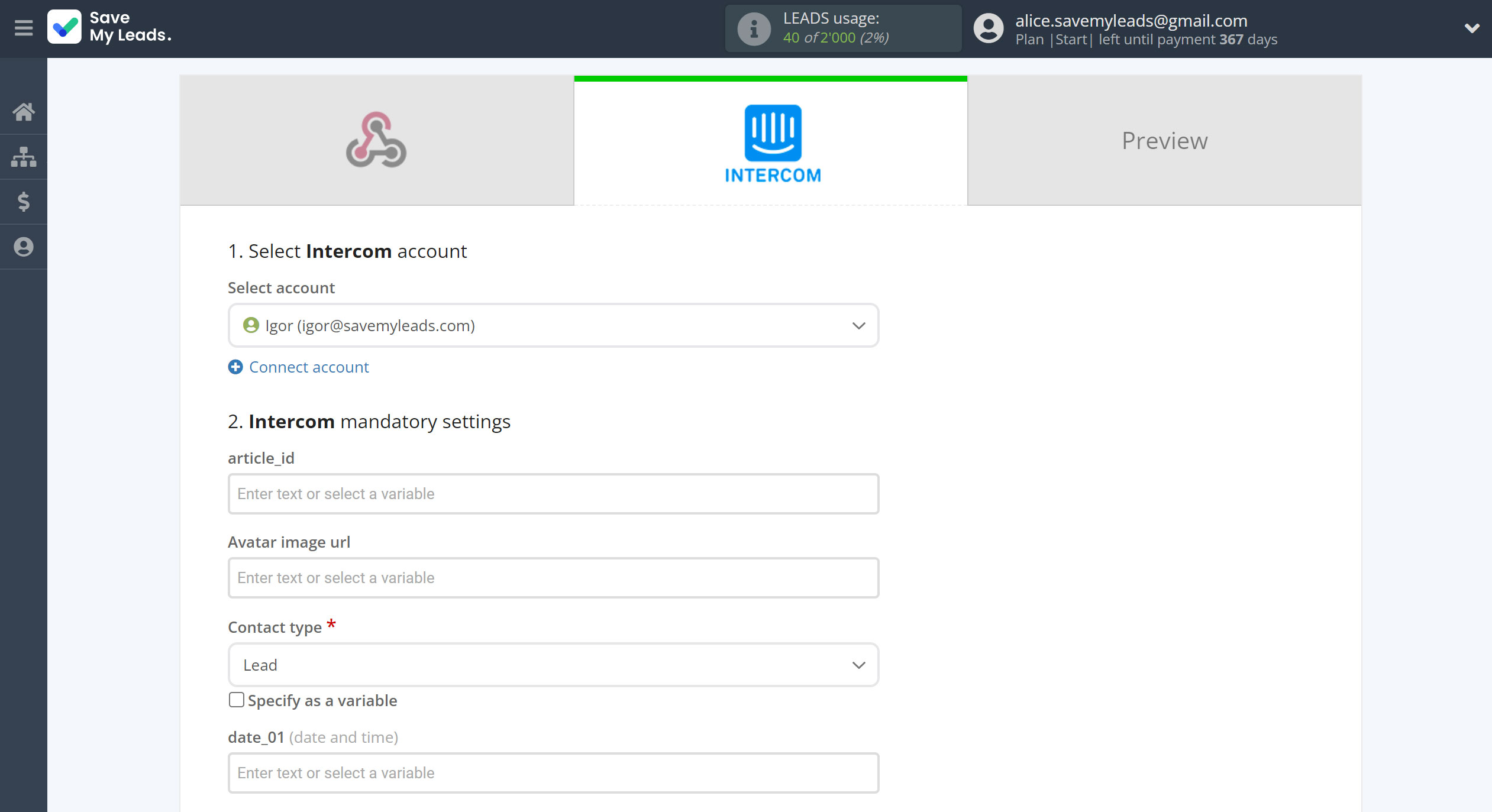
Task: Click the green user icon in account field
Action: (251, 325)
